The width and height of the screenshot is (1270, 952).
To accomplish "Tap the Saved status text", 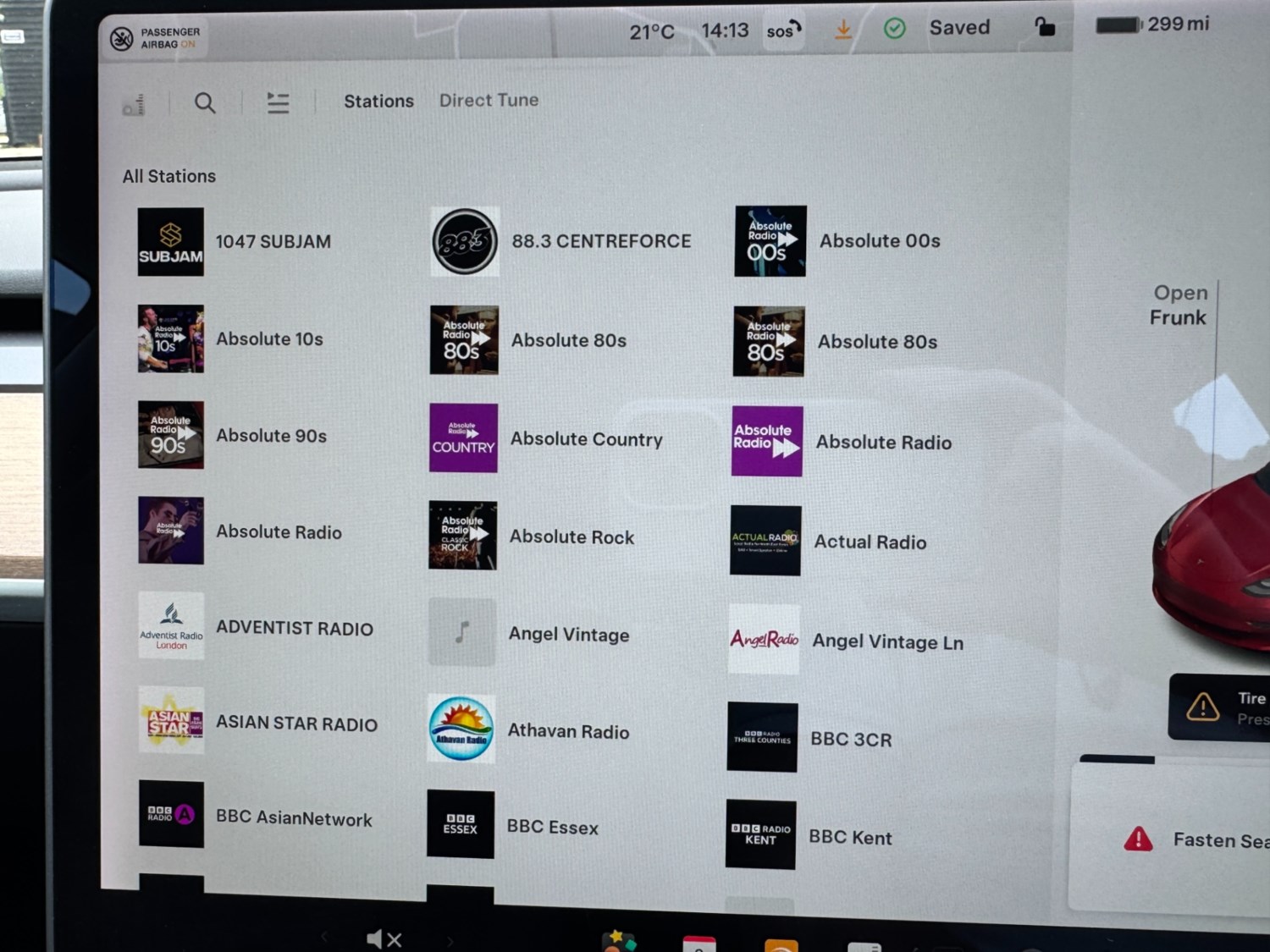I will click(959, 28).
